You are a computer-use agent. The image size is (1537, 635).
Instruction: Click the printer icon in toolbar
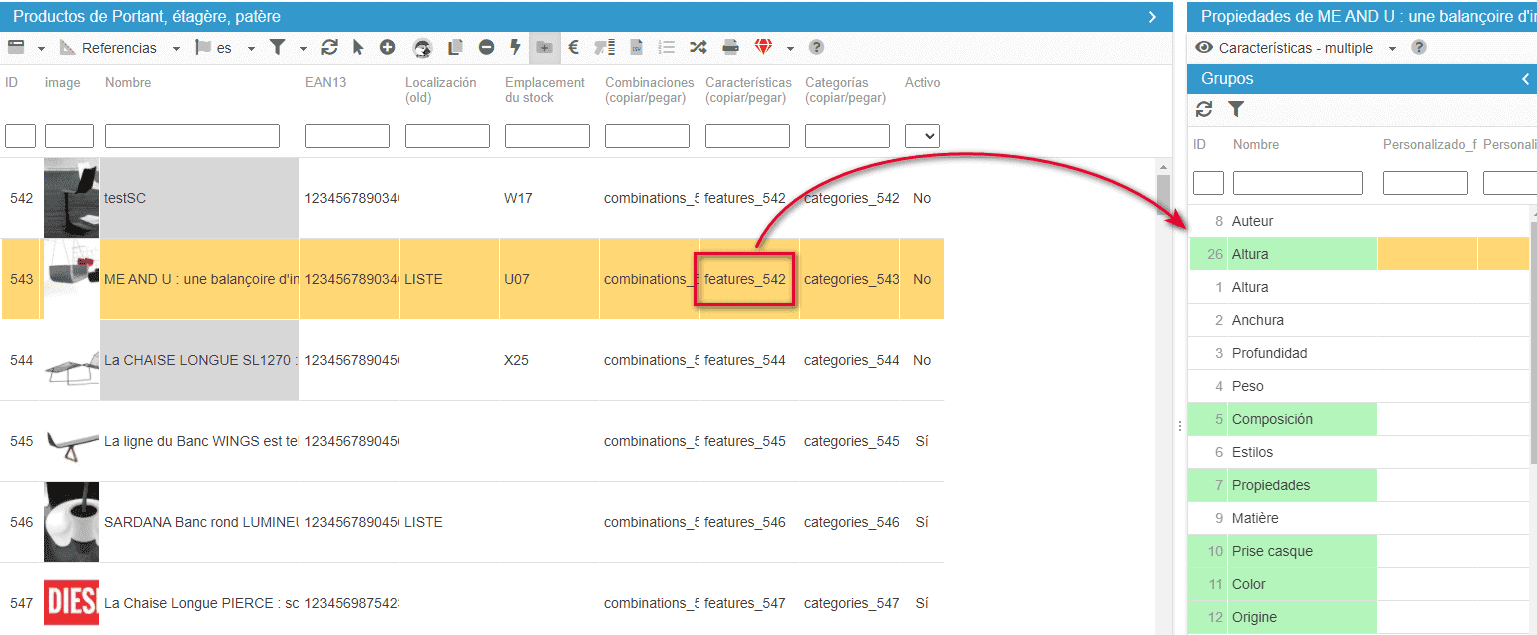(x=731, y=47)
